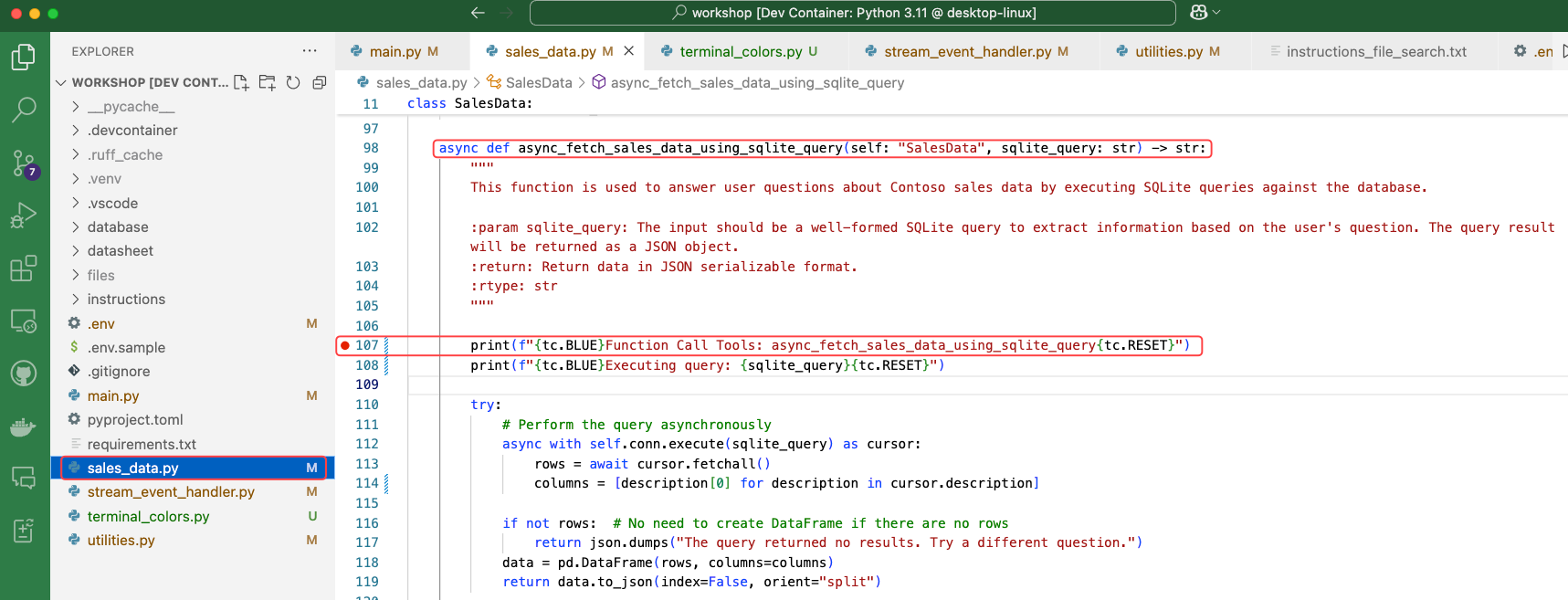Collapse the WORKSHOP root folder section
Viewport: 1568px width, 600px height.
pos(61,82)
